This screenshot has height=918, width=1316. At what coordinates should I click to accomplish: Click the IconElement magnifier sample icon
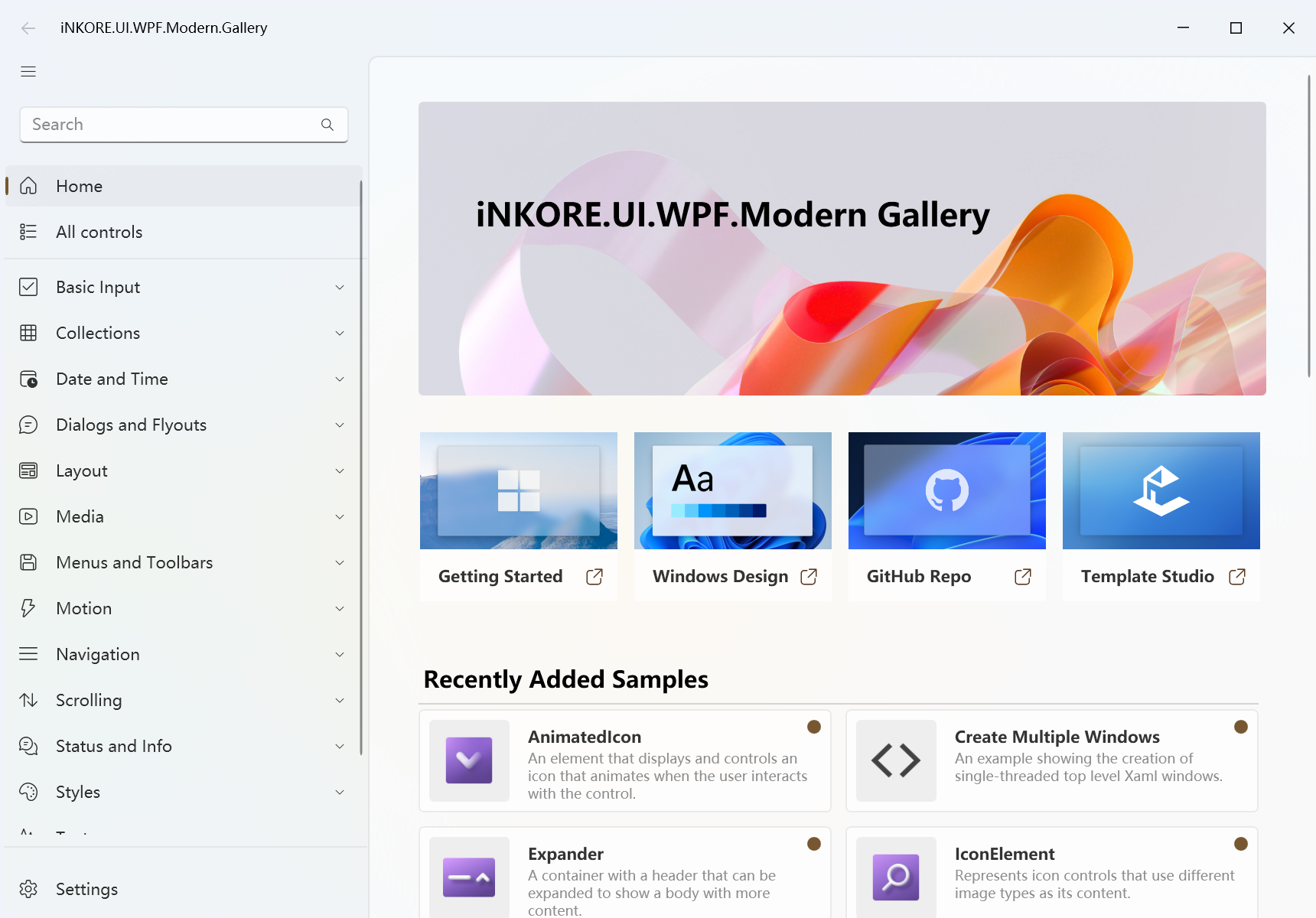pos(896,877)
